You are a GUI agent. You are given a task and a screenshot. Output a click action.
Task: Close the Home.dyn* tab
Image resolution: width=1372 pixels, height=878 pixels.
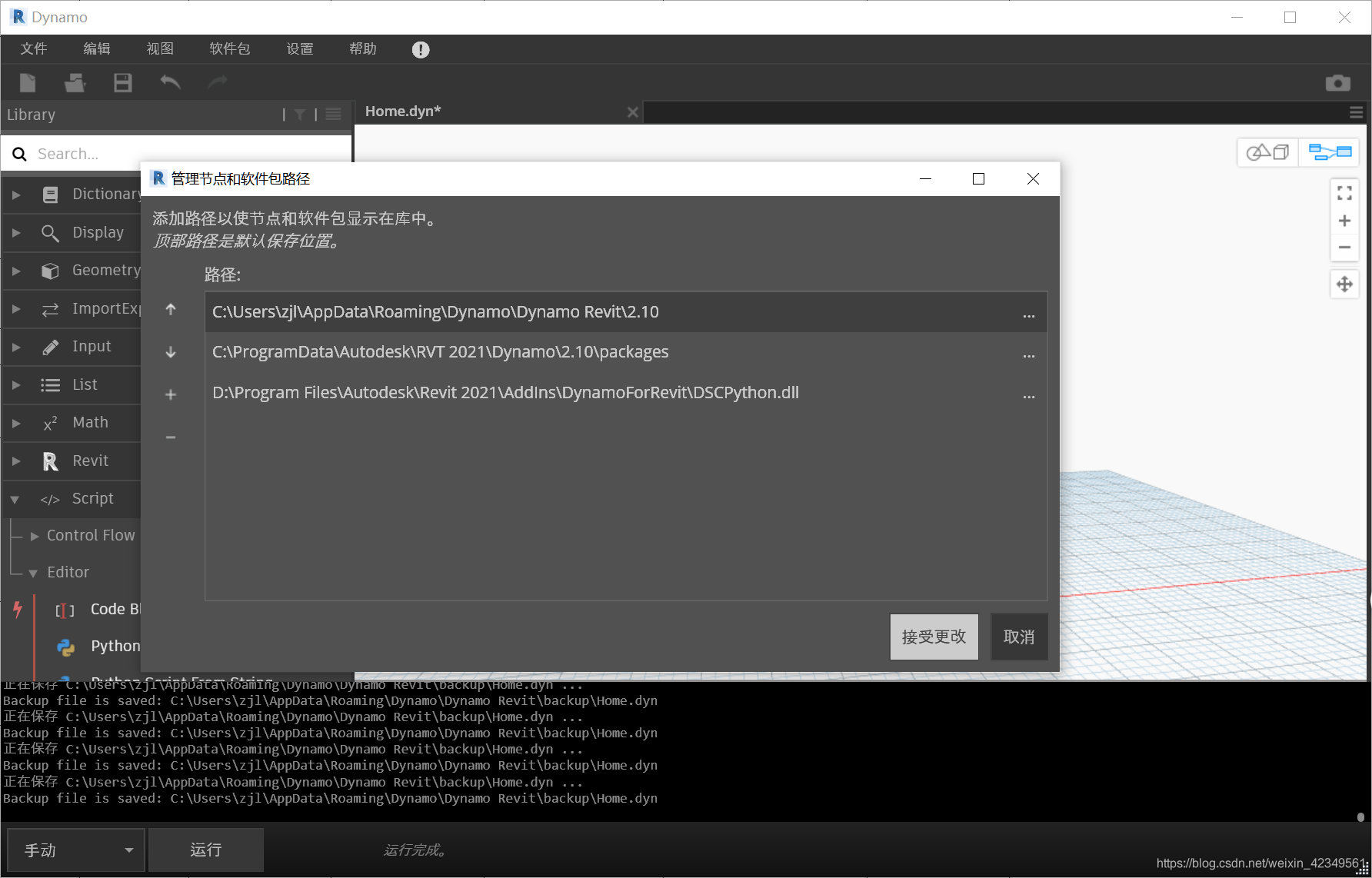pyautogui.click(x=633, y=112)
